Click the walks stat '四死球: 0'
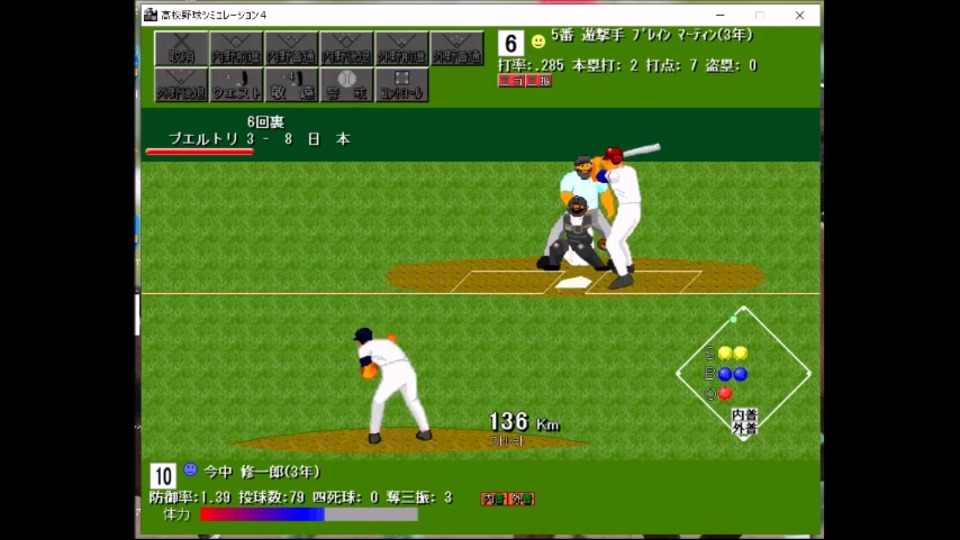The width and height of the screenshot is (960, 540). pyautogui.click(x=346, y=498)
